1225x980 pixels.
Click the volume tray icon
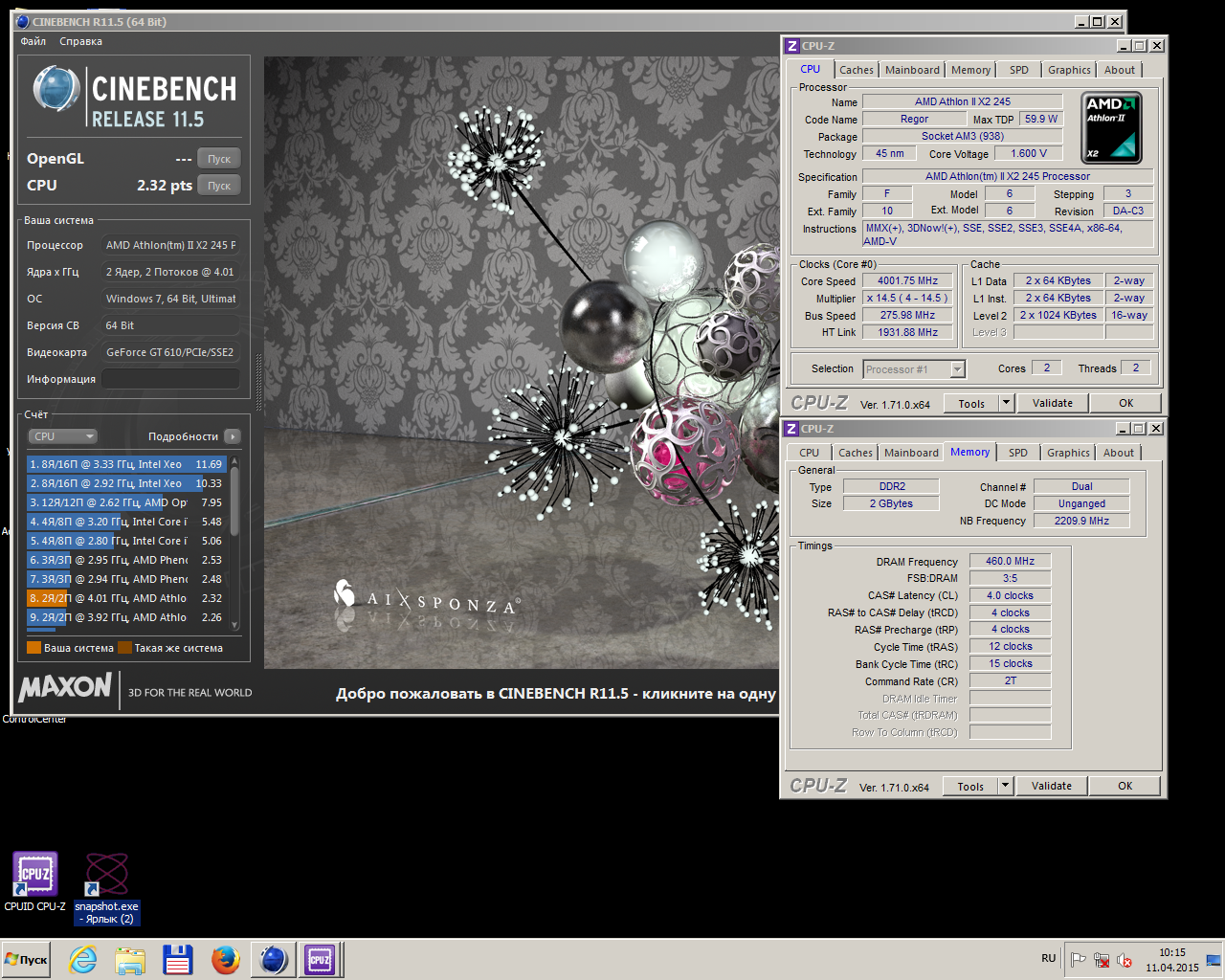(1125, 959)
